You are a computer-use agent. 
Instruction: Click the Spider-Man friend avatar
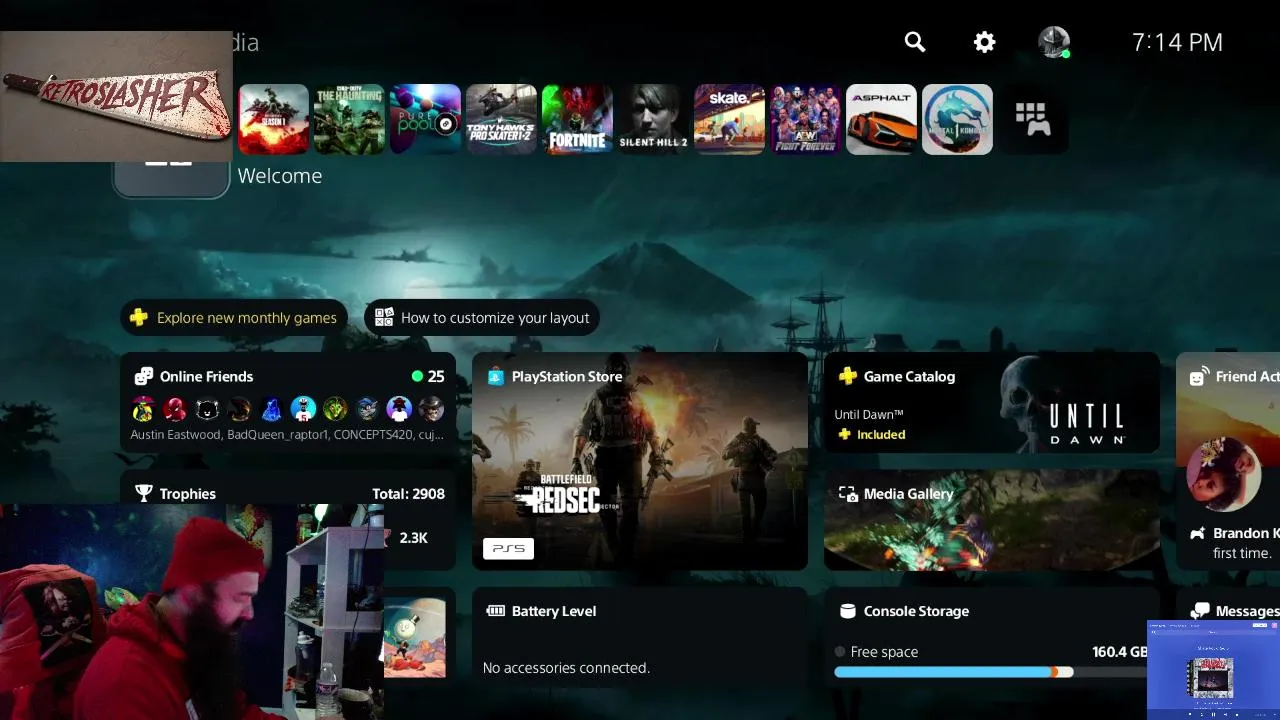point(176,408)
